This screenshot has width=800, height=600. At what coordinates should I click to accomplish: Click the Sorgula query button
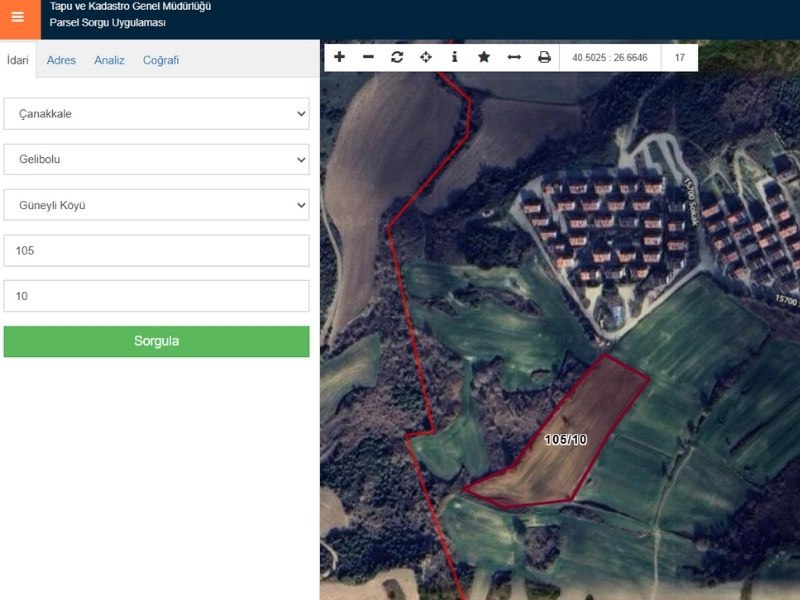coord(155,341)
